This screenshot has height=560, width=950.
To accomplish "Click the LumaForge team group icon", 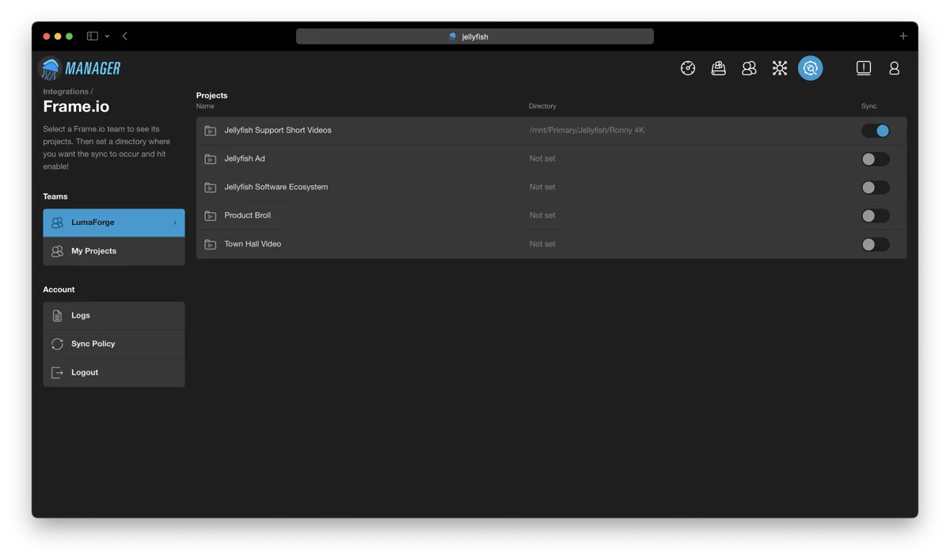I will pyautogui.click(x=57, y=222).
